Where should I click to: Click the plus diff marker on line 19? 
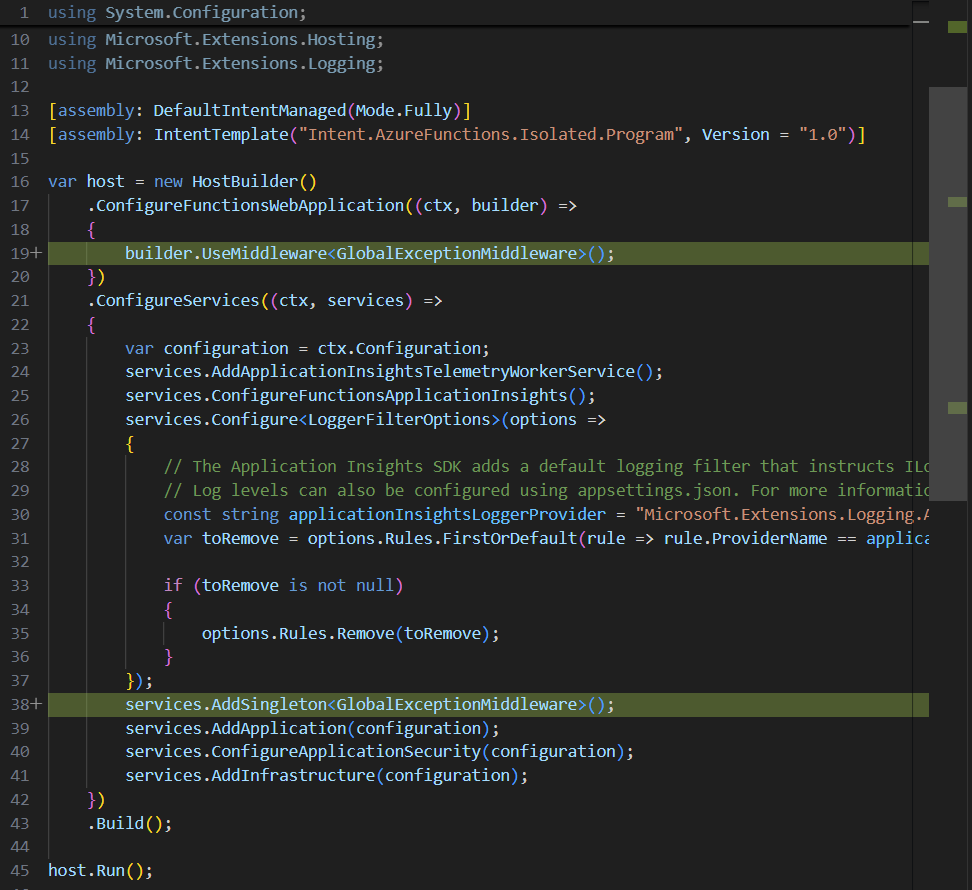(37, 253)
